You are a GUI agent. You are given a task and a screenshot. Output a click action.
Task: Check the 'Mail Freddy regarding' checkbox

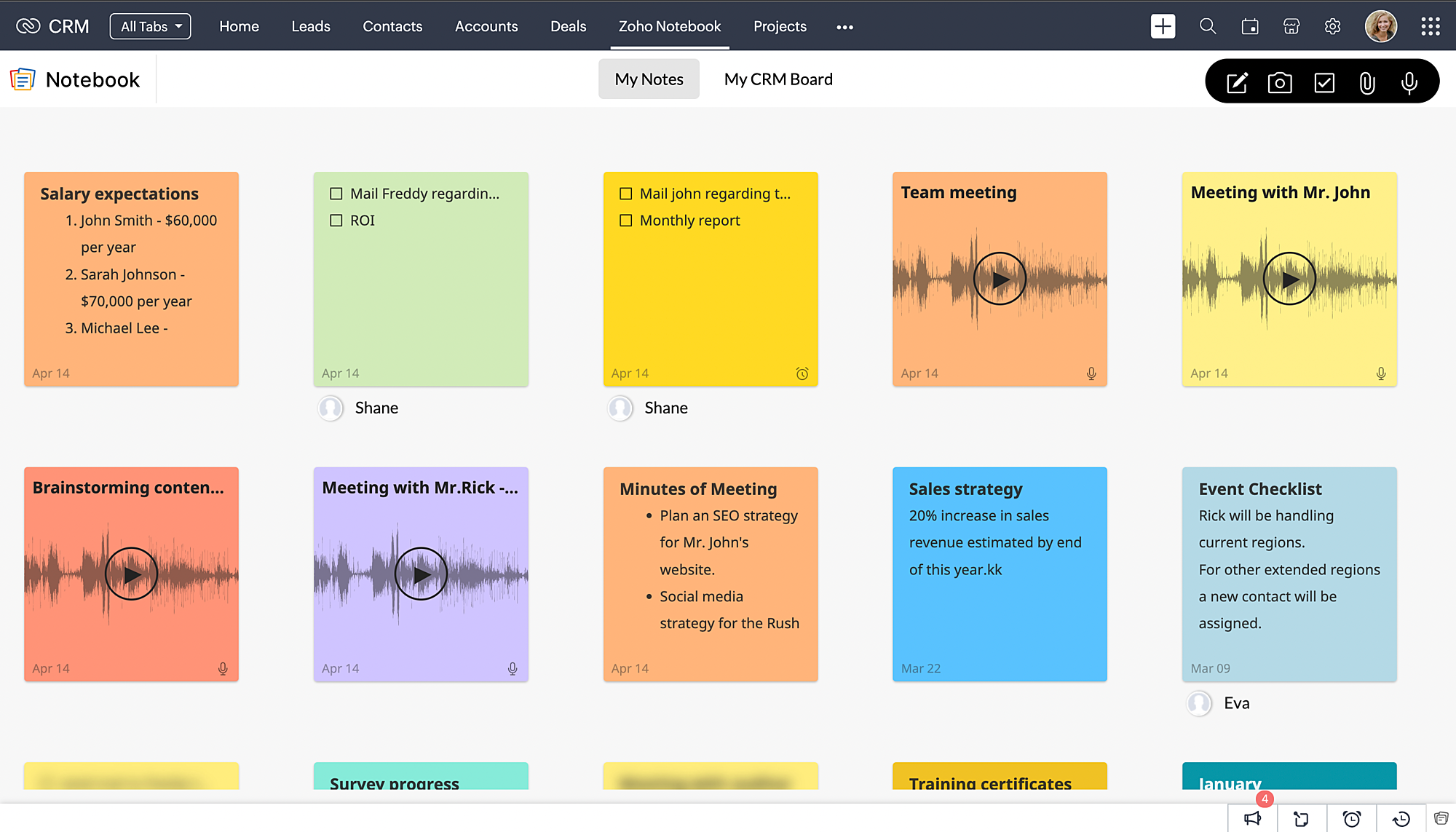click(336, 194)
